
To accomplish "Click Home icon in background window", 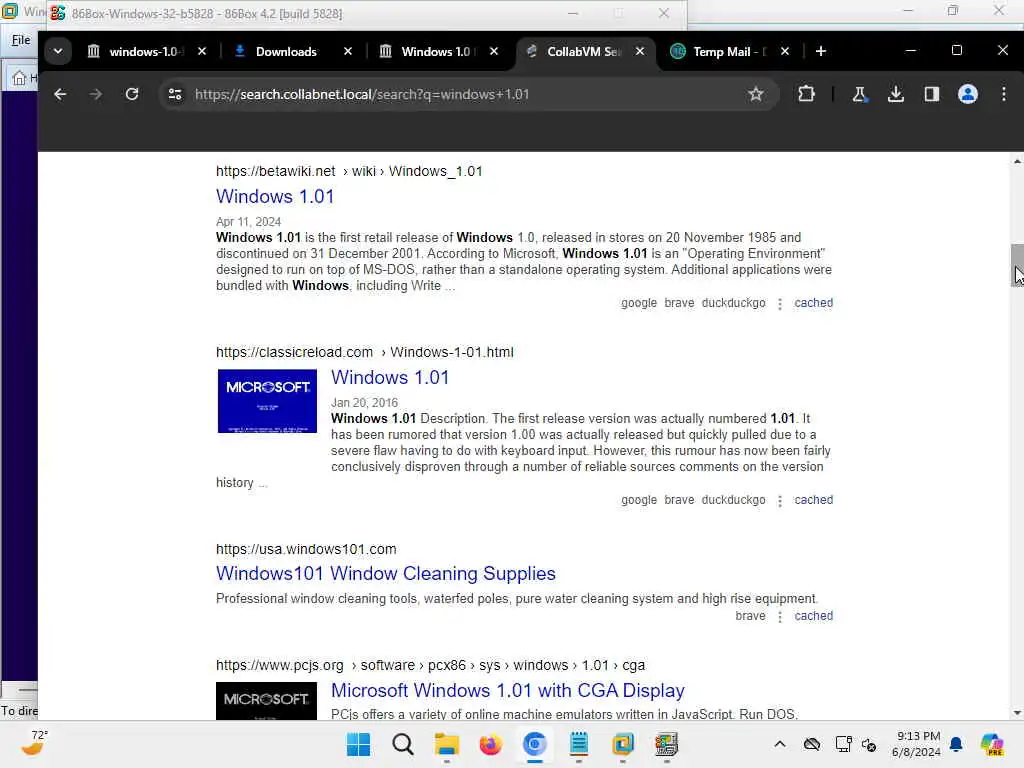I will (x=19, y=78).
